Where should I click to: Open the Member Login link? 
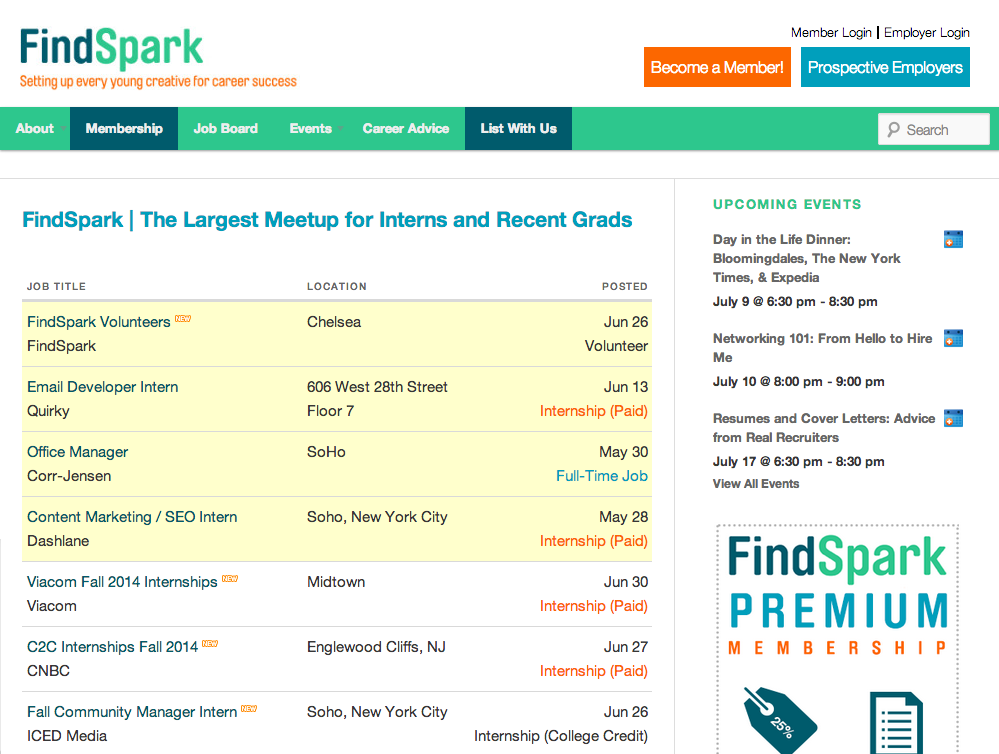[x=831, y=33]
